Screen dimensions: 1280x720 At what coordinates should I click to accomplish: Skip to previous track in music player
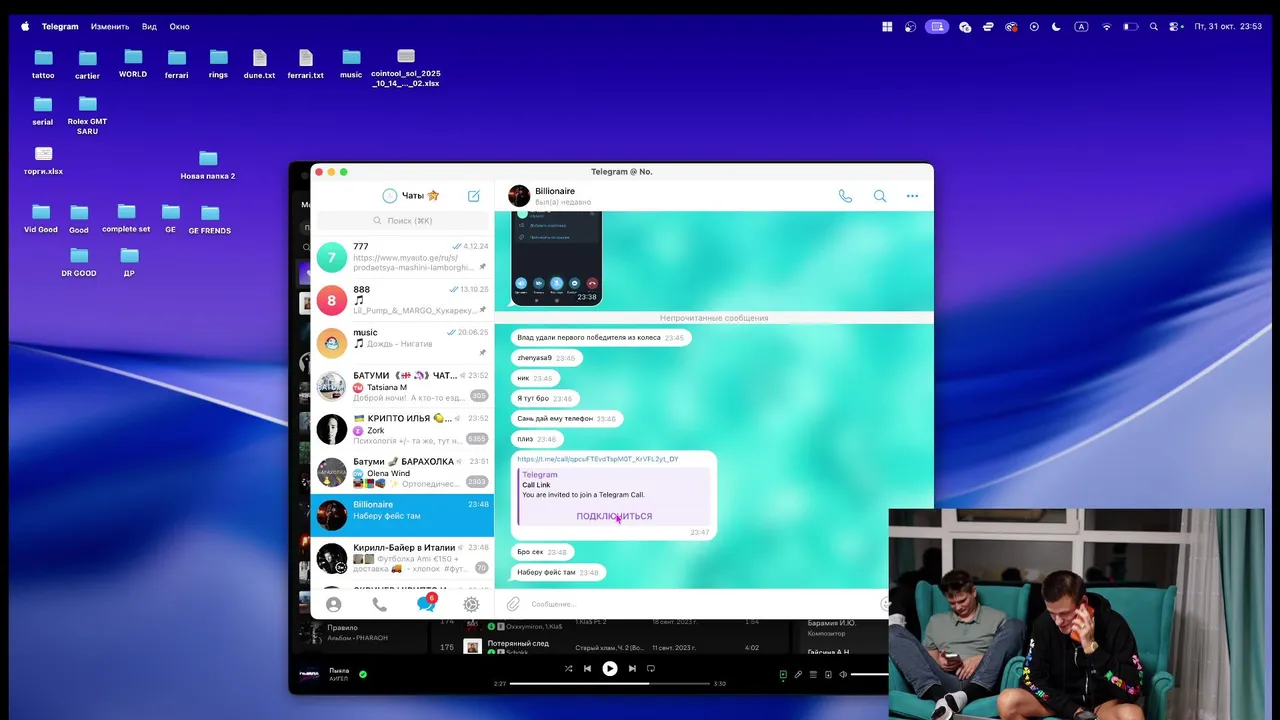(587, 669)
